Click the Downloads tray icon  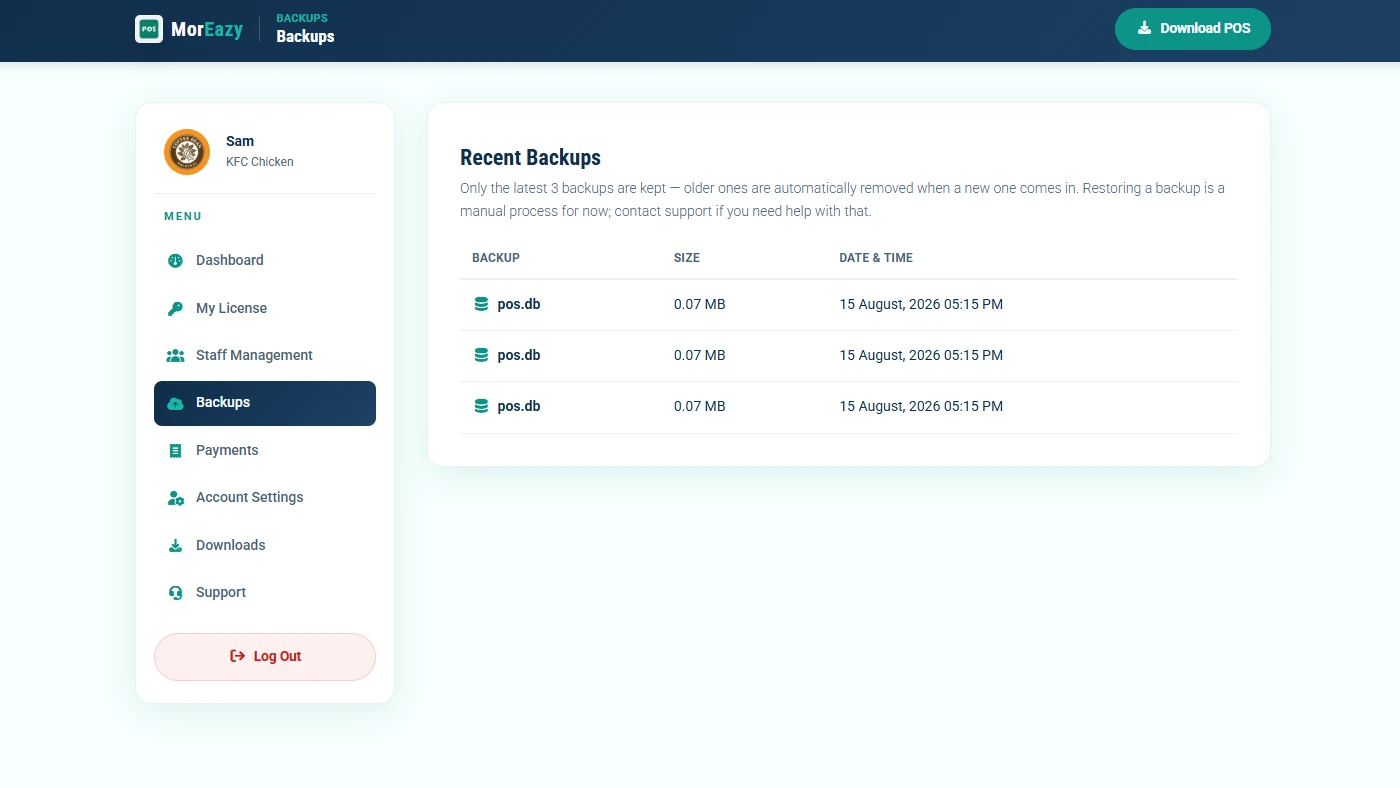point(175,545)
